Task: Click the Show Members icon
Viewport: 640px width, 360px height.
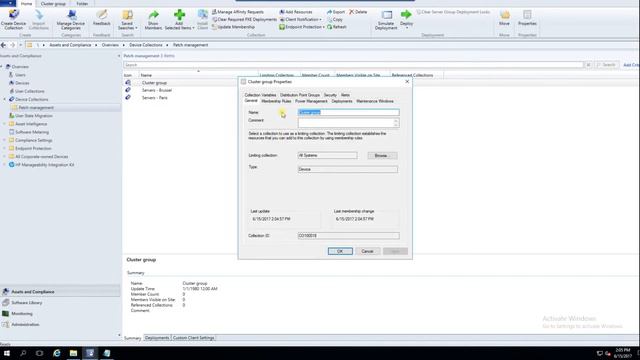Action: (x=153, y=19)
